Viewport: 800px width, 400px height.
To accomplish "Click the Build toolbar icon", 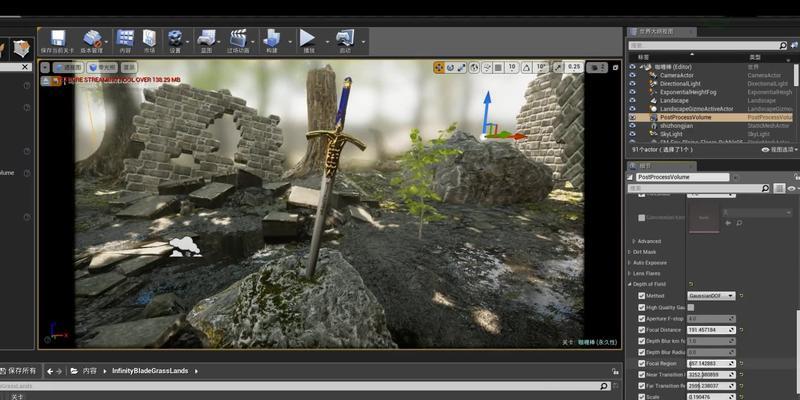I will click(271, 38).
